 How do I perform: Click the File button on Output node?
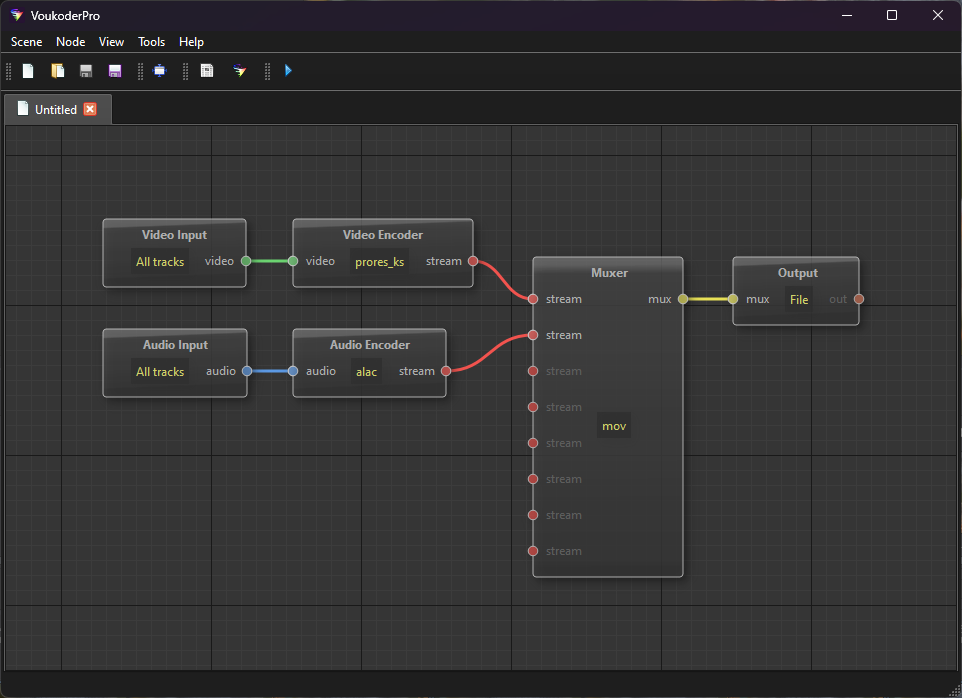coord(799,300)
